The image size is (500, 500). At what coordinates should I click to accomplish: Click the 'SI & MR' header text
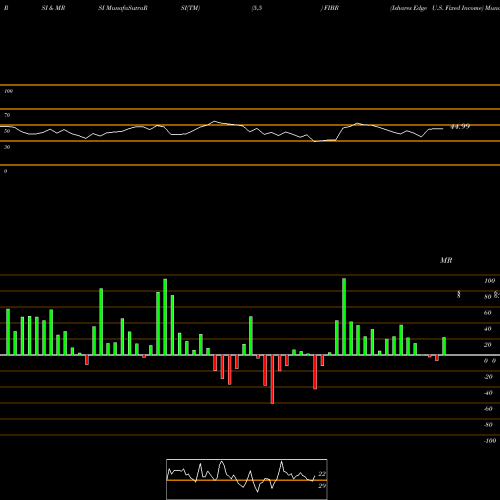click(53, 8)
